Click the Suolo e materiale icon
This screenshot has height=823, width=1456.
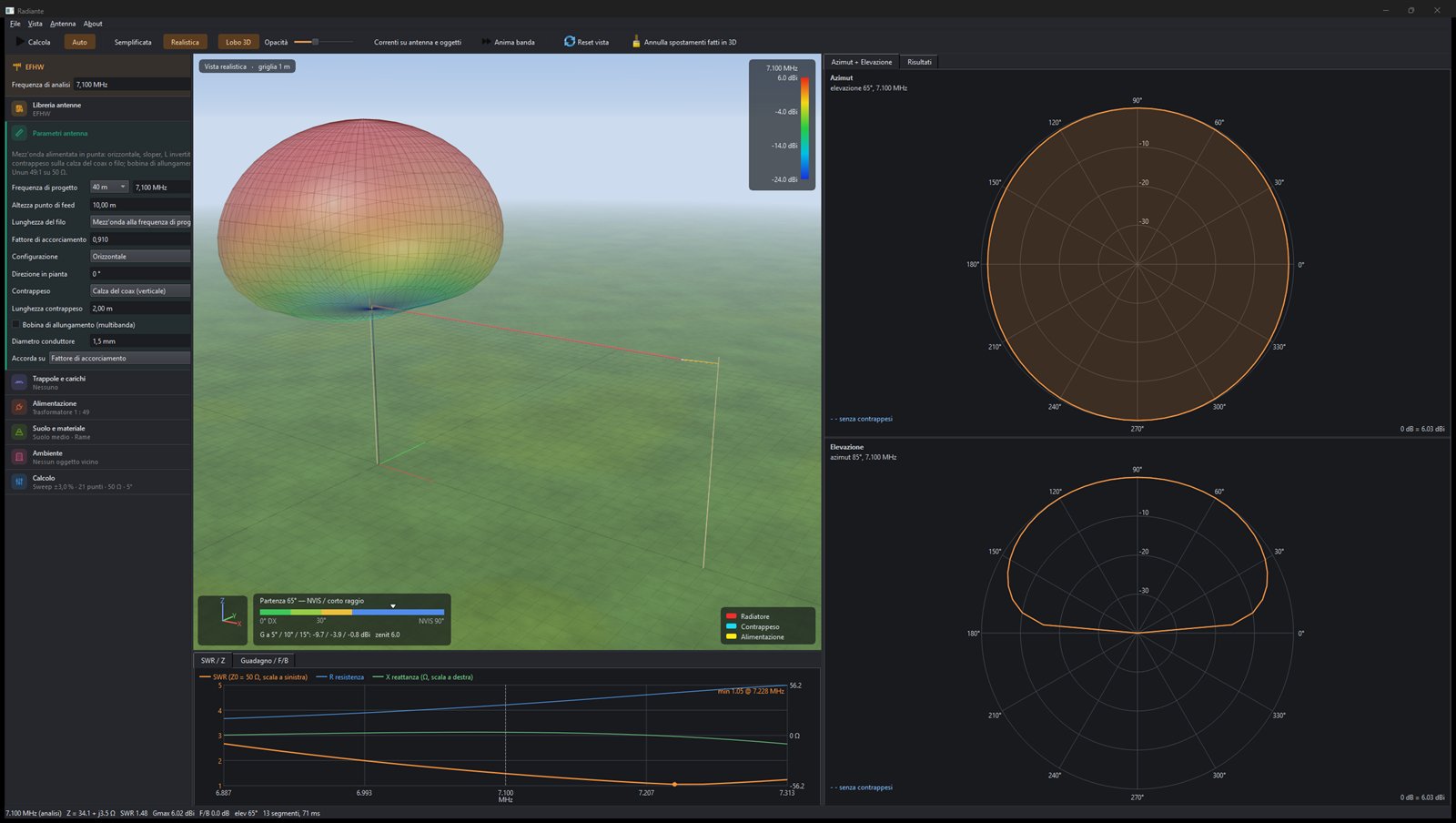coord(19,432)
